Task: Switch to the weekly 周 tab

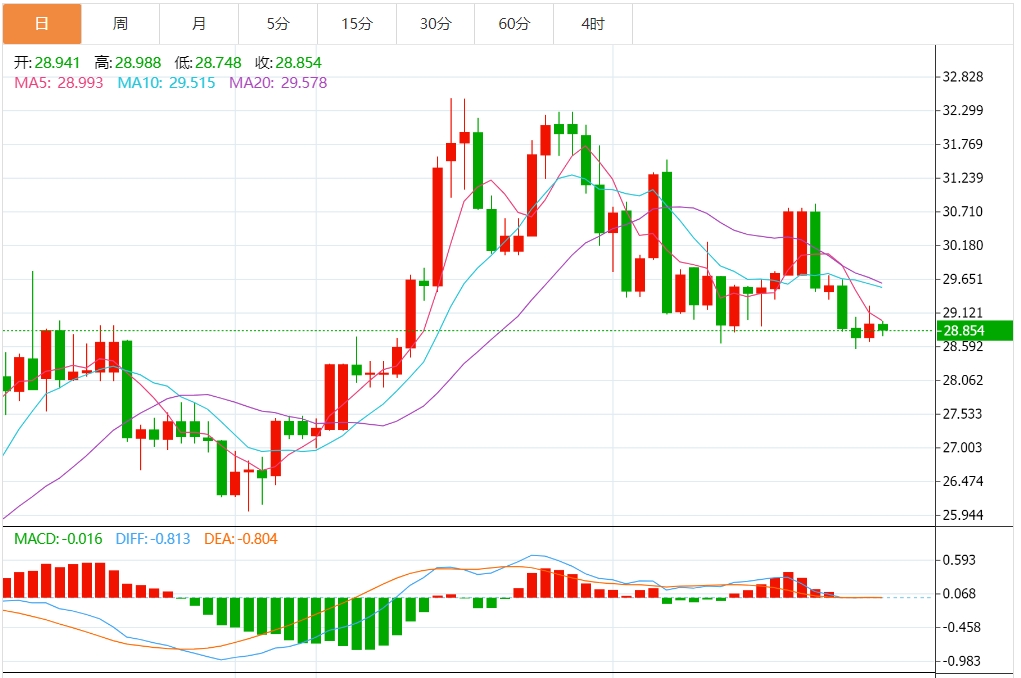Action: point(120,24)
